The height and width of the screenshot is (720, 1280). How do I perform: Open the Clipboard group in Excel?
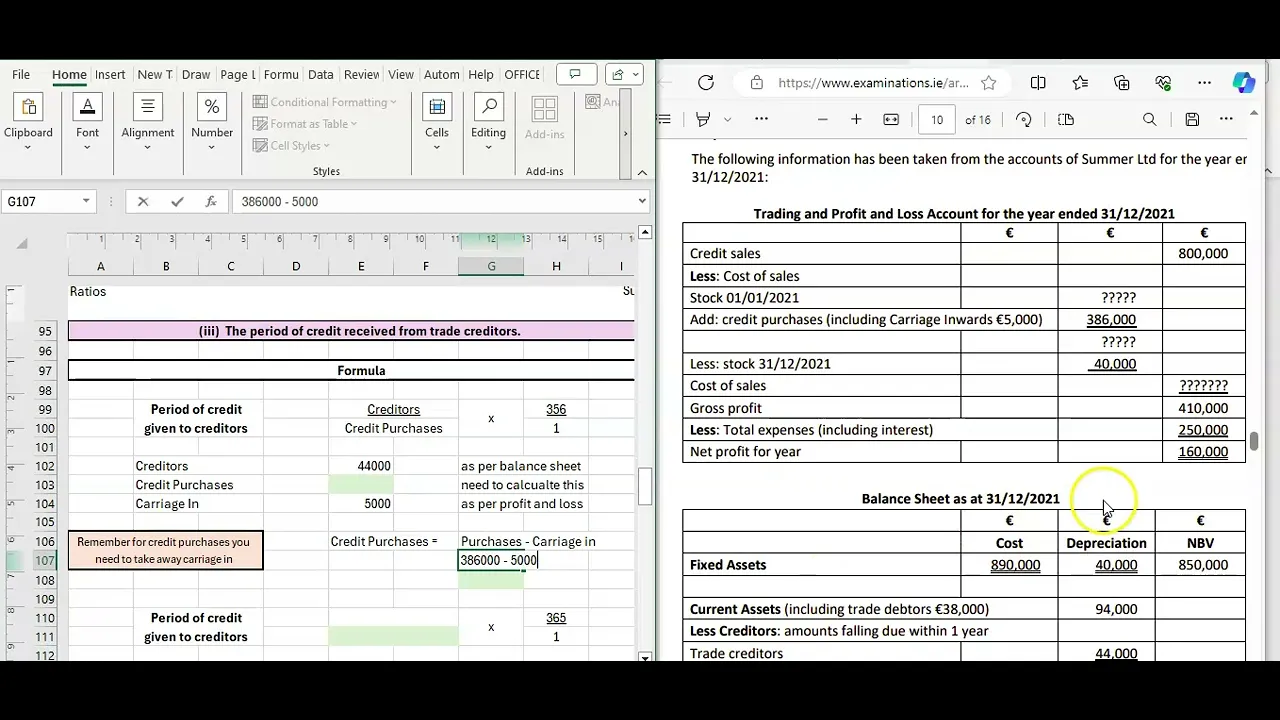click(28, 123)
